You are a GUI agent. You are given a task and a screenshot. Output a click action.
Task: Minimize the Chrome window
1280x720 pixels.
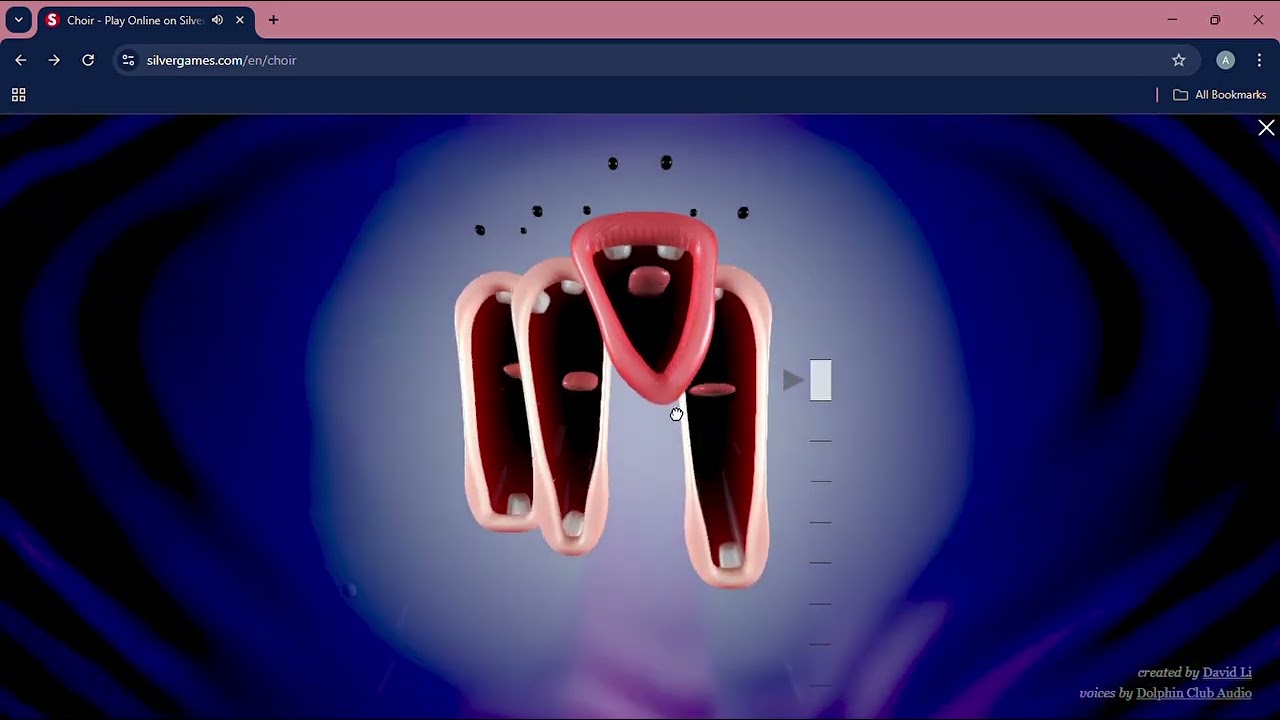pos(1172,20)
